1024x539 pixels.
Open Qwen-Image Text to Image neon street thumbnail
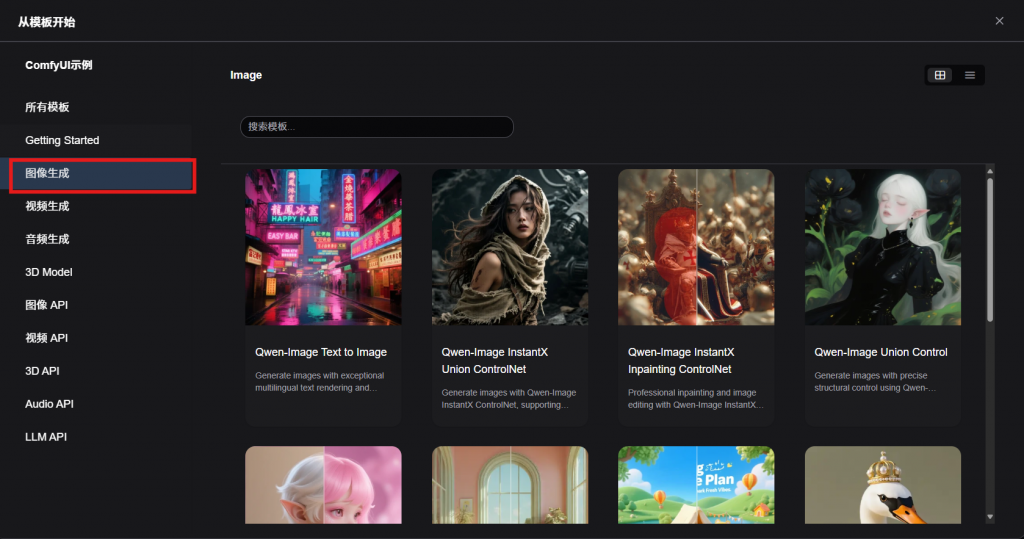pos(323,246)
